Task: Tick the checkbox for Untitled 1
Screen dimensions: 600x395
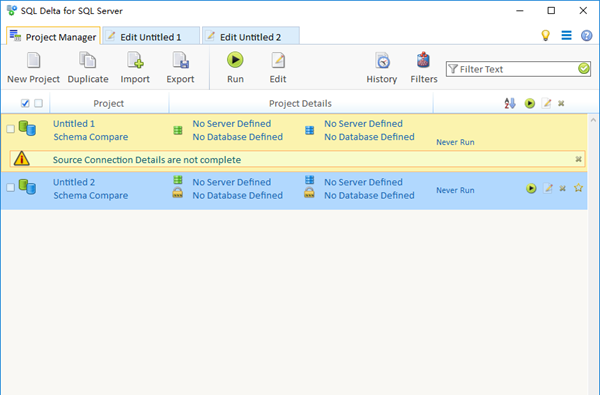Action: click(11, 129)
